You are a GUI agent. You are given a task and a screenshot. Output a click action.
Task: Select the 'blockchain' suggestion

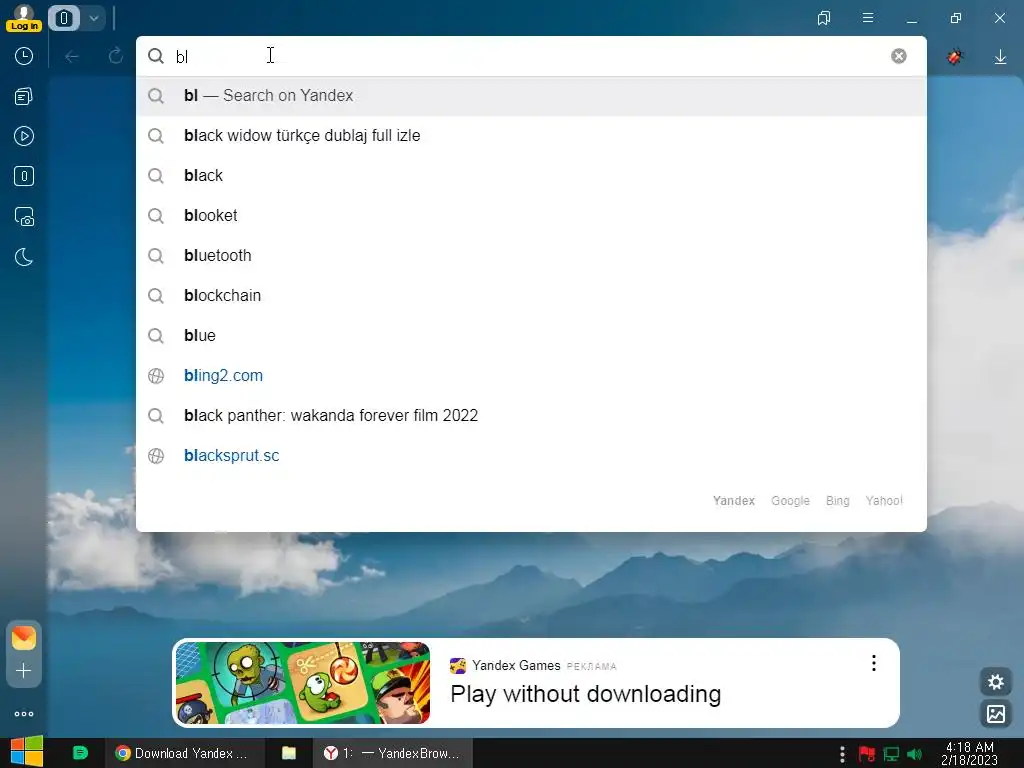[531, 295]
